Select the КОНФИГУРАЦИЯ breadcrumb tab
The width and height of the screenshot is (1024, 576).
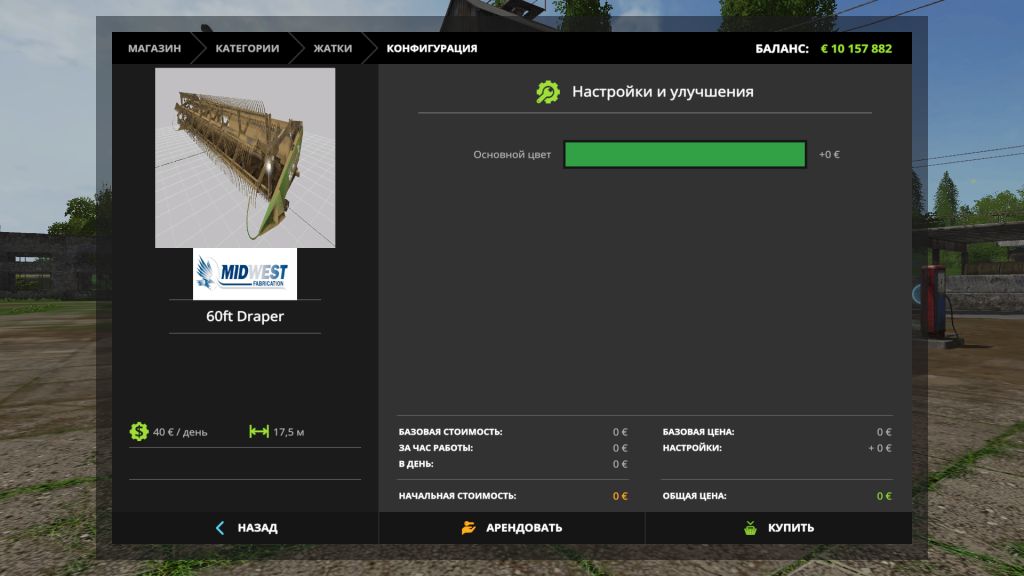point(432,48)
